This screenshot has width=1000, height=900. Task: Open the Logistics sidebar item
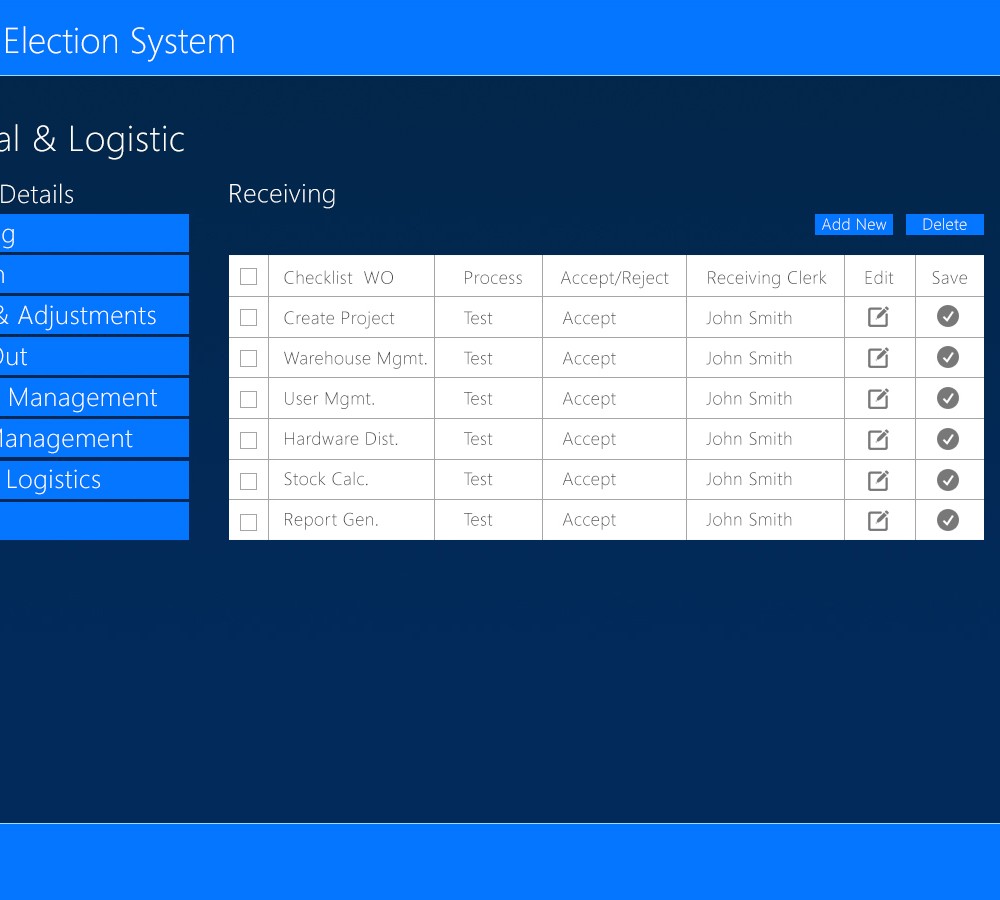tap(94, 480)
